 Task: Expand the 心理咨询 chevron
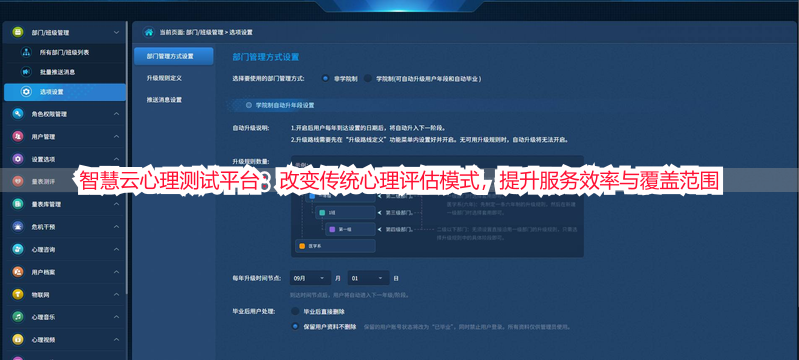pos(116,249)
